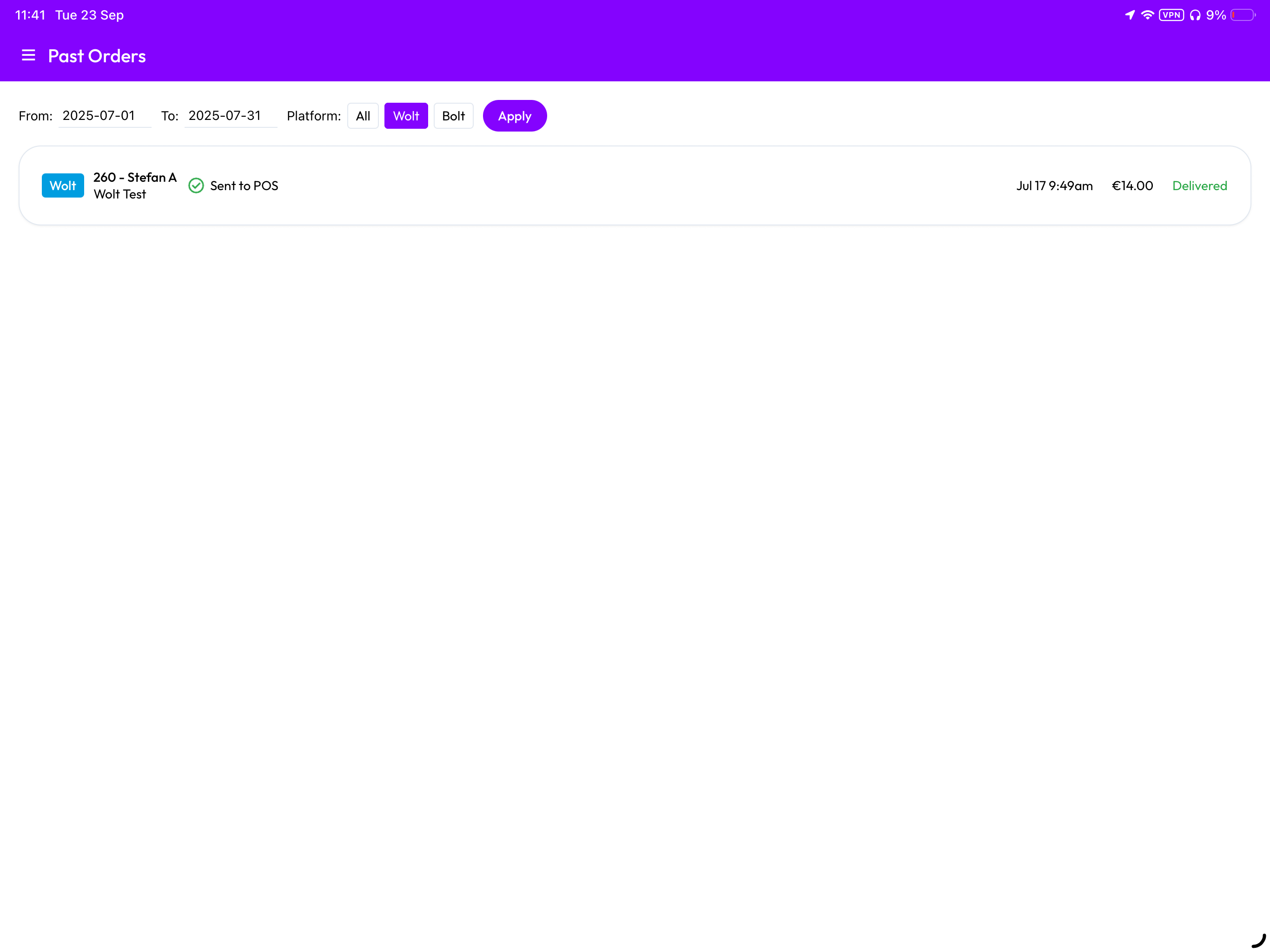Click the Past Orders page title
The image size is (1270, 952).
pyautogui.click(x=97, y=56)
